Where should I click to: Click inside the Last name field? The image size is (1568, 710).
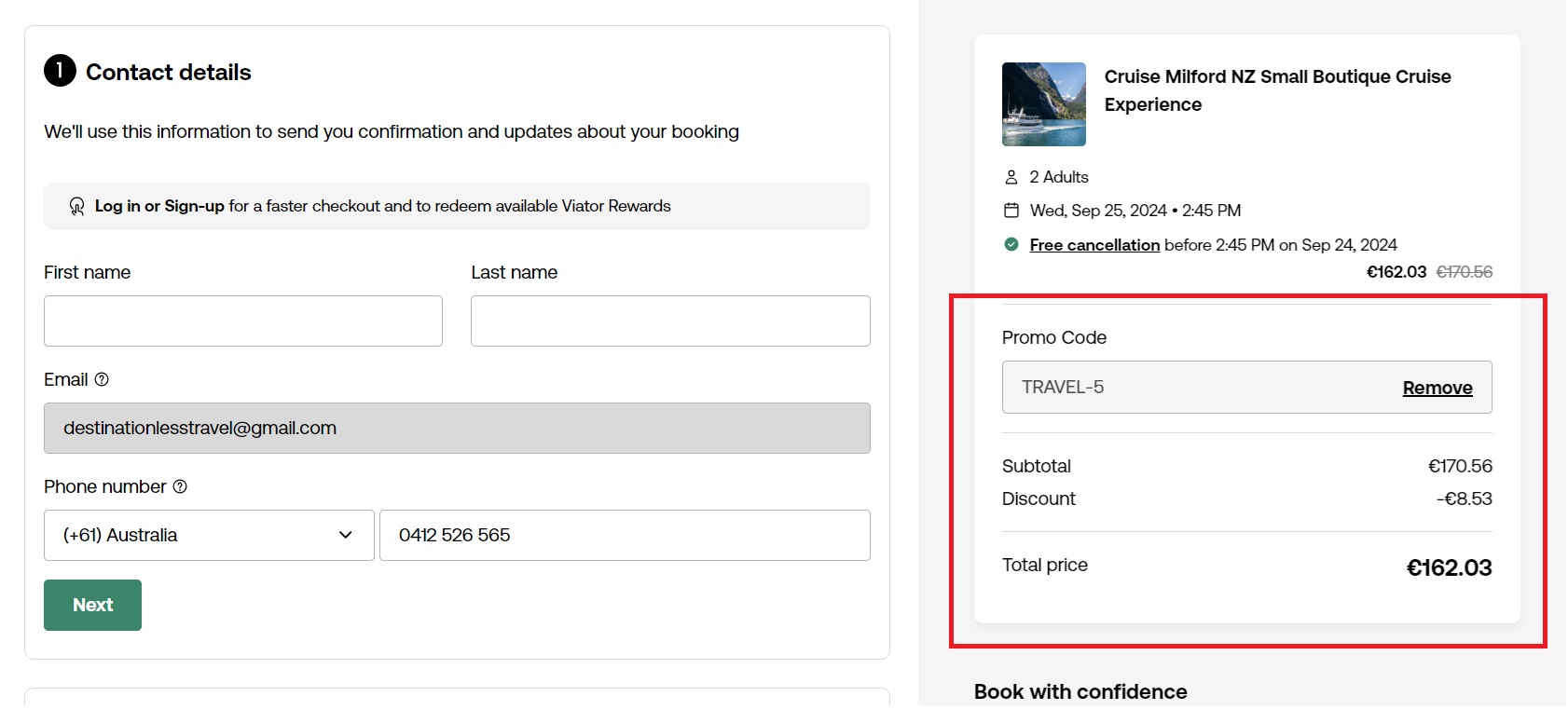(x=669, y=321)
